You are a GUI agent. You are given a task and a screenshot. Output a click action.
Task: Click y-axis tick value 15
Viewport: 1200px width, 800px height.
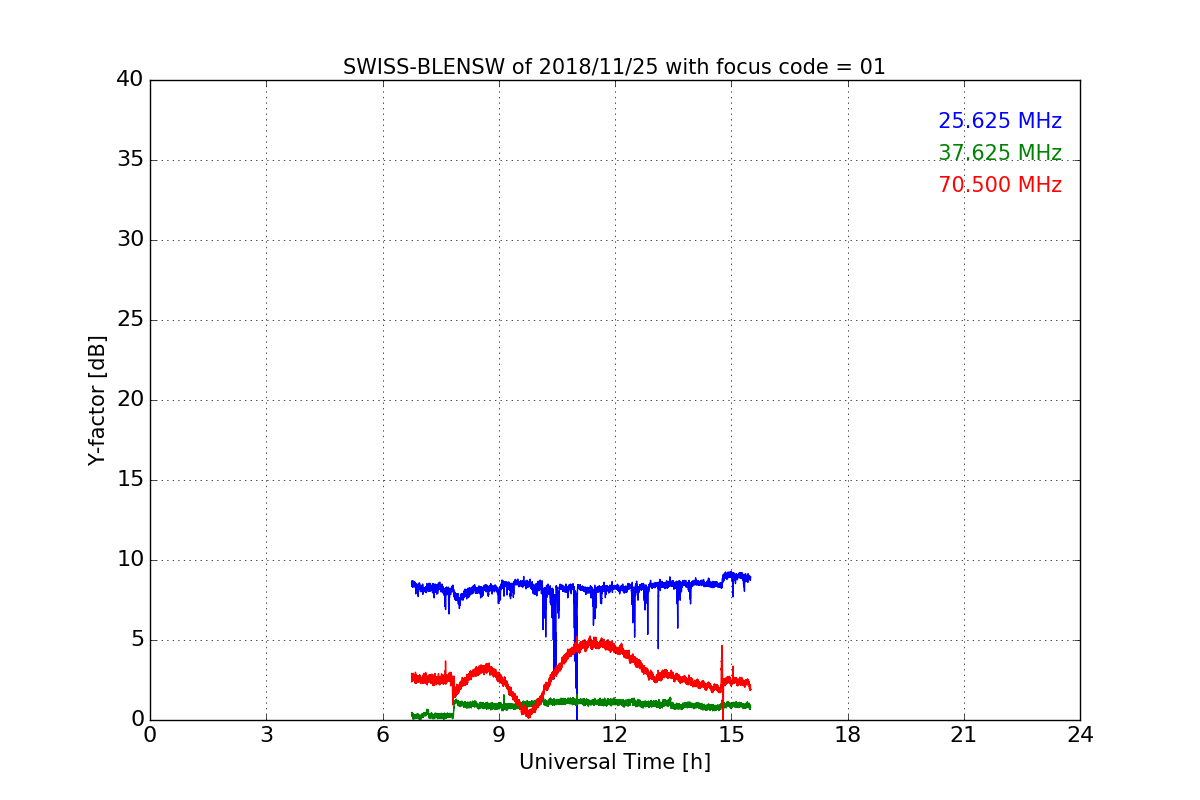(130, 480)
